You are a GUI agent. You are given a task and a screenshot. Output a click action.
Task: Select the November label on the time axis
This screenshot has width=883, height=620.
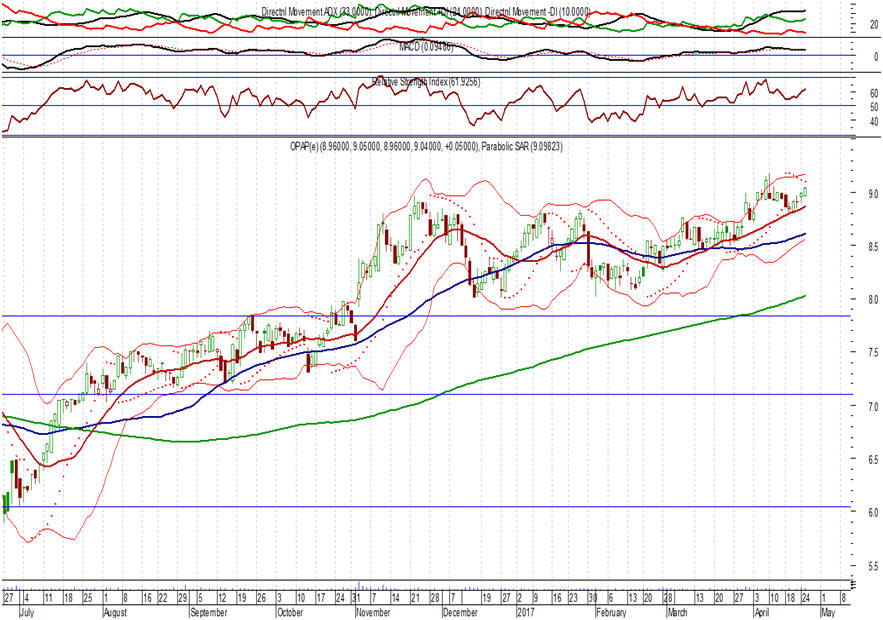tap(371, 610)
